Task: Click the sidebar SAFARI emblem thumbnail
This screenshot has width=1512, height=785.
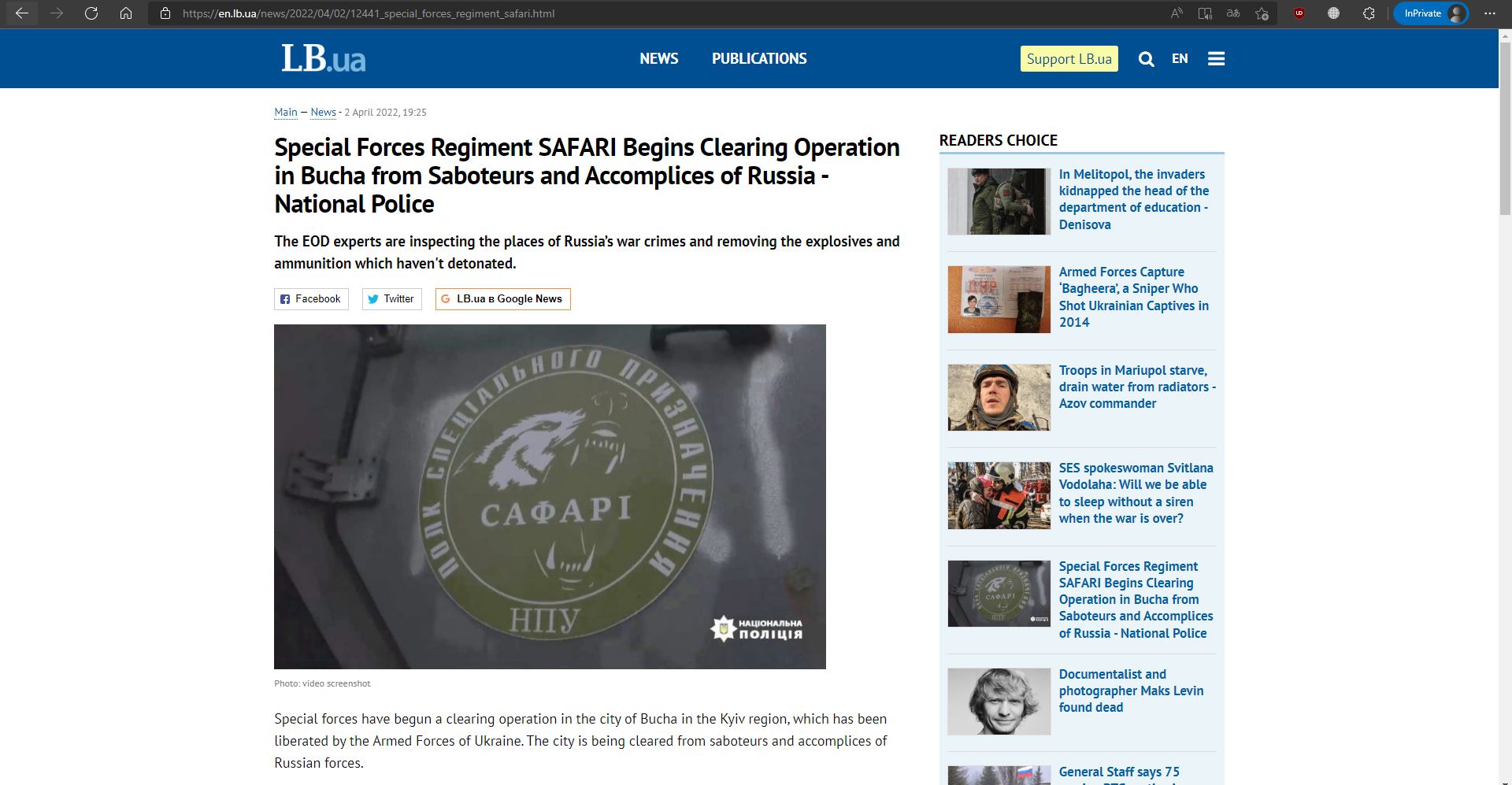Action: point(999,594)
